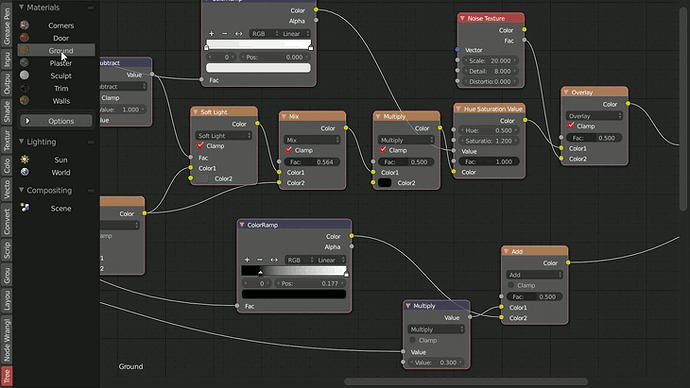Collapse the Lighting panel section

[21, 142]
